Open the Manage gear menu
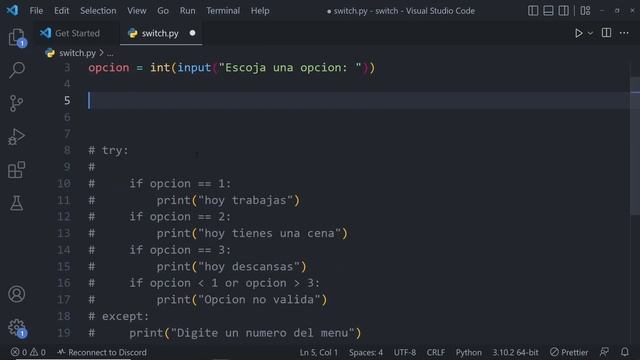Screen dimensions: 640x360 click(x=17, y=327)
